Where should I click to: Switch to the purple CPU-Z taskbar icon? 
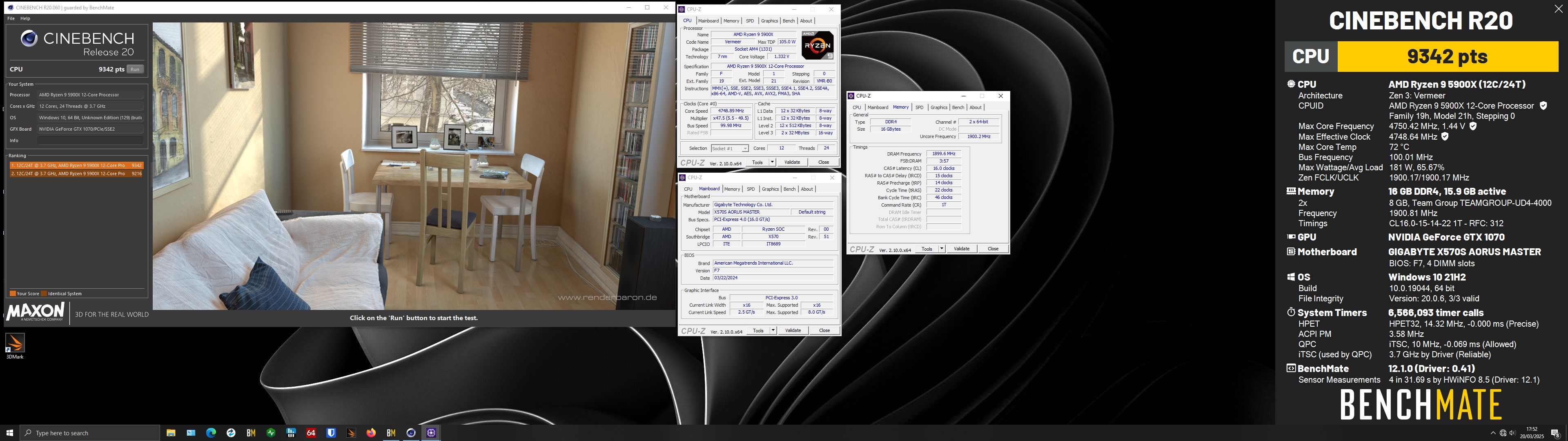(431, 433)
